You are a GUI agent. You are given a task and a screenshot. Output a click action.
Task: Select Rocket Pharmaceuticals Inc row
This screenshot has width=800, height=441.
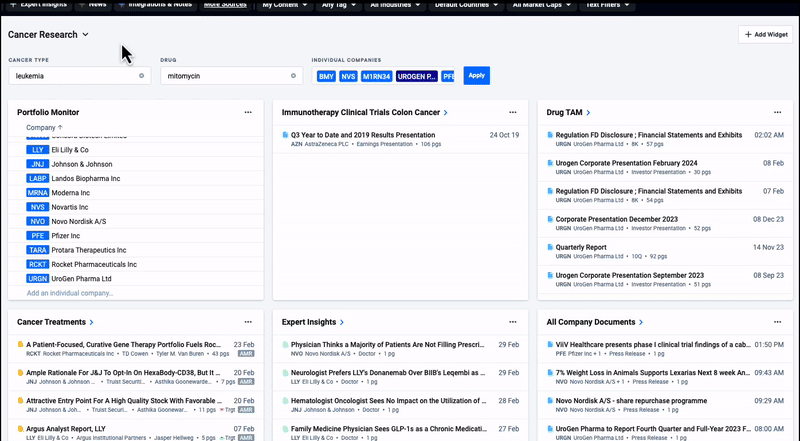tap(136, 264)
